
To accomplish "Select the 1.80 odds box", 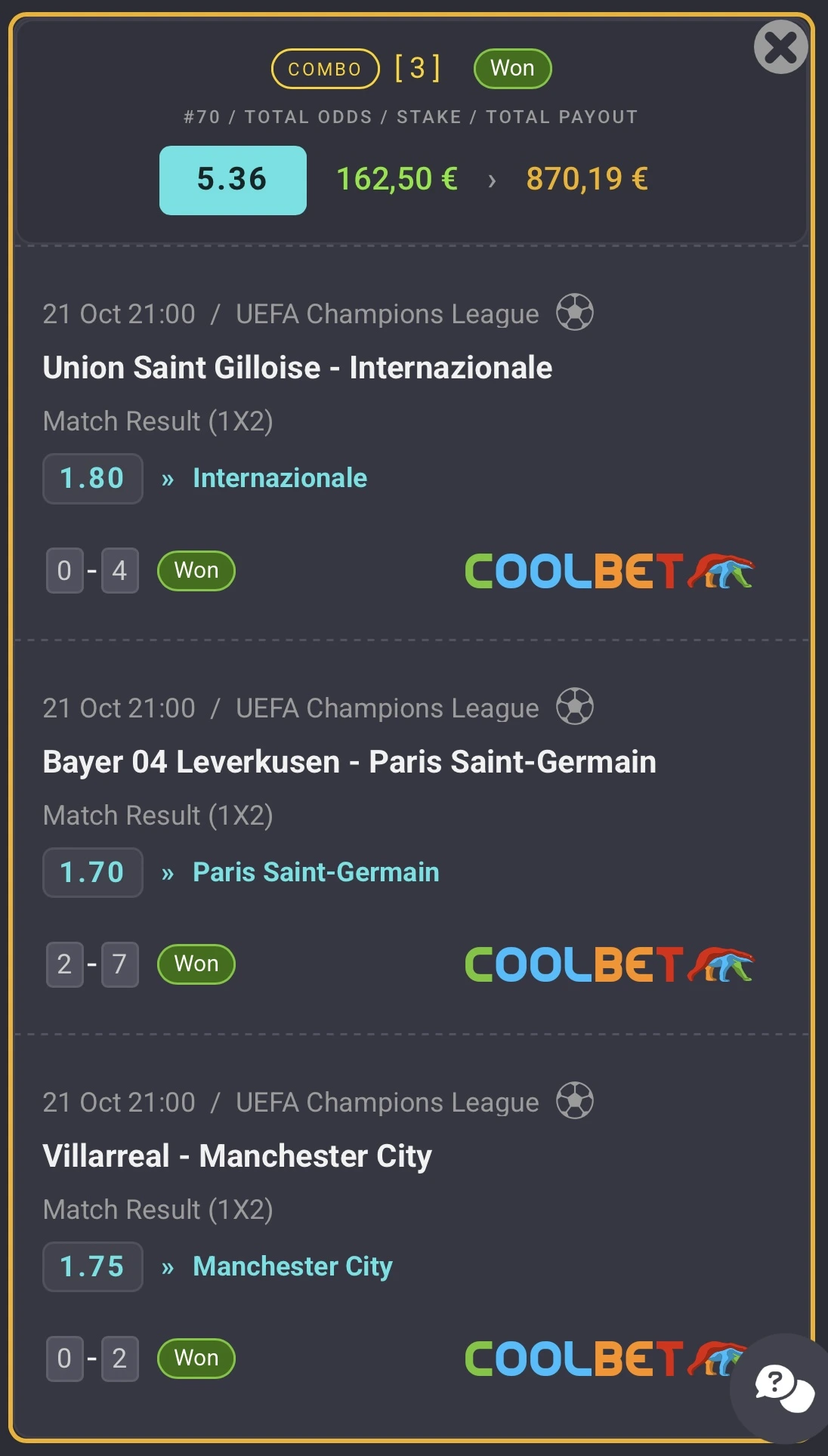I will pos(92,479).
